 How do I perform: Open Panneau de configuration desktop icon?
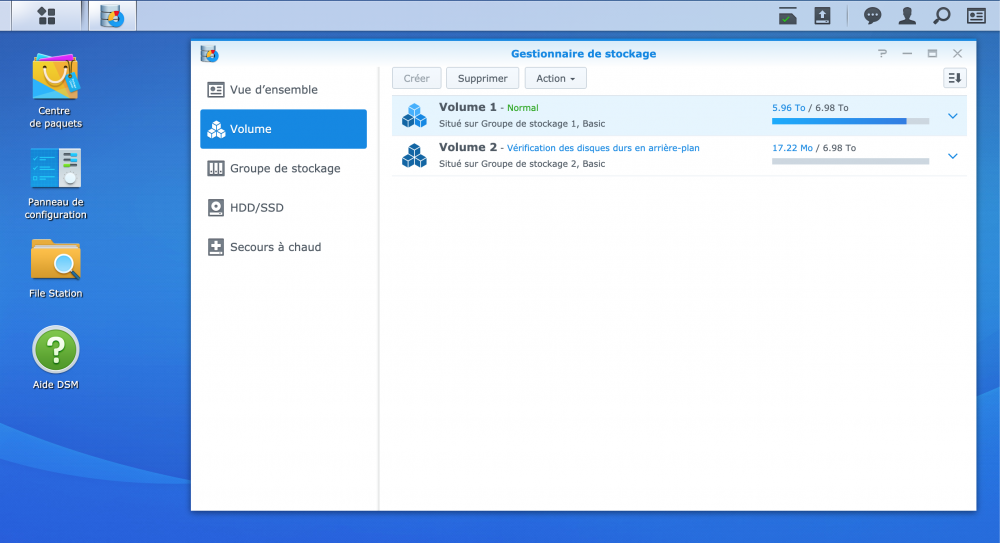point(55,184)
